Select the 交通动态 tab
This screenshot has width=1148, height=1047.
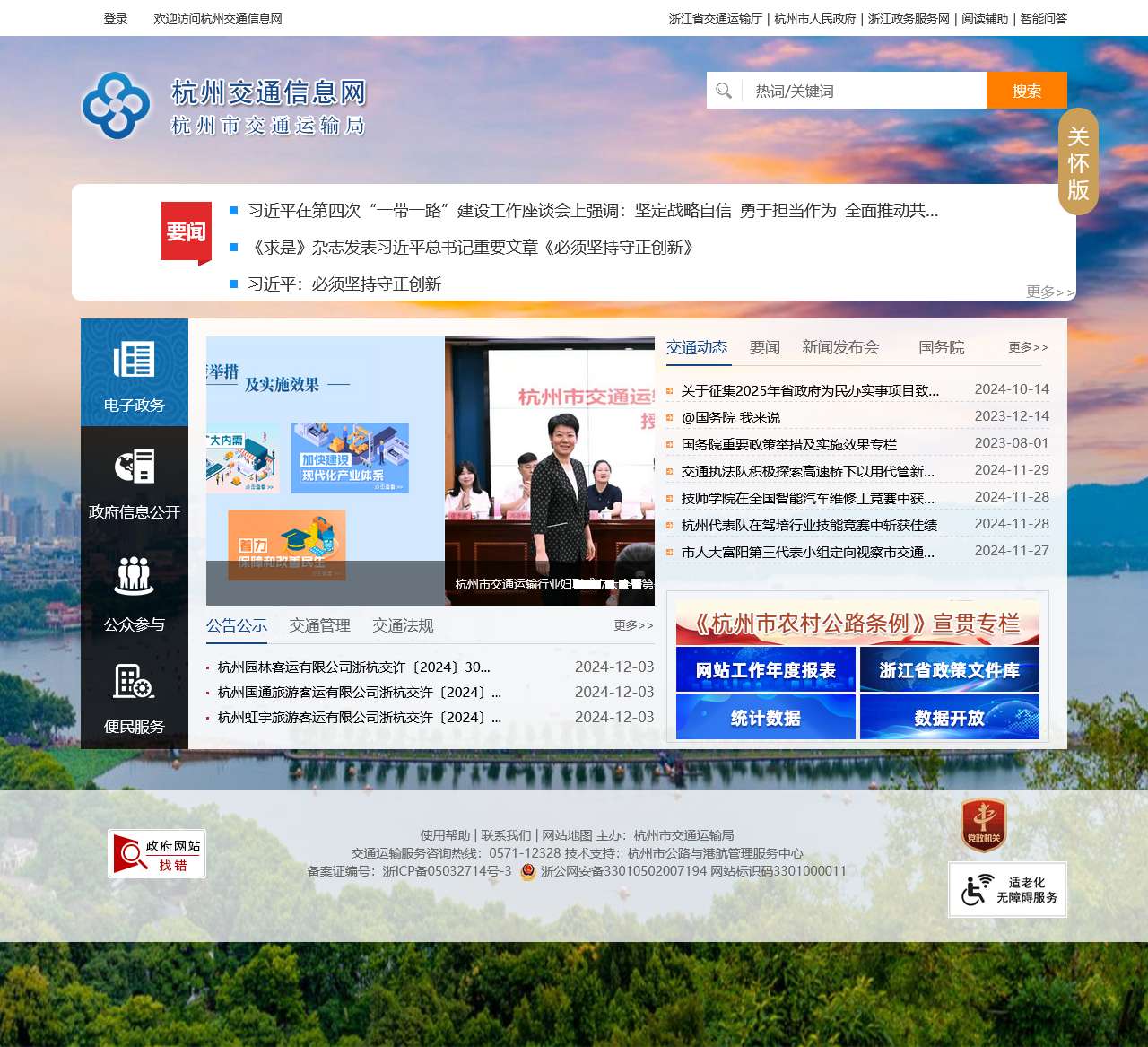point(697,347)
